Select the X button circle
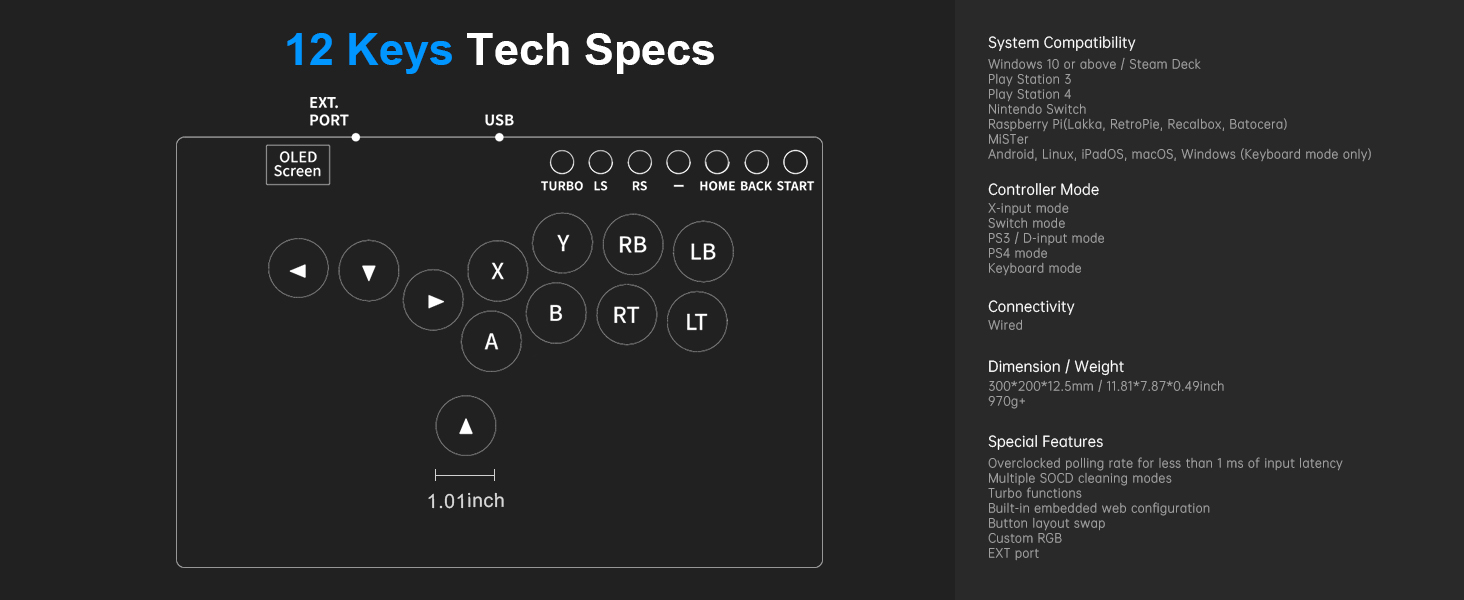Image resolution: width=1464 pixels, height=600 pixels. click(498, 271)
